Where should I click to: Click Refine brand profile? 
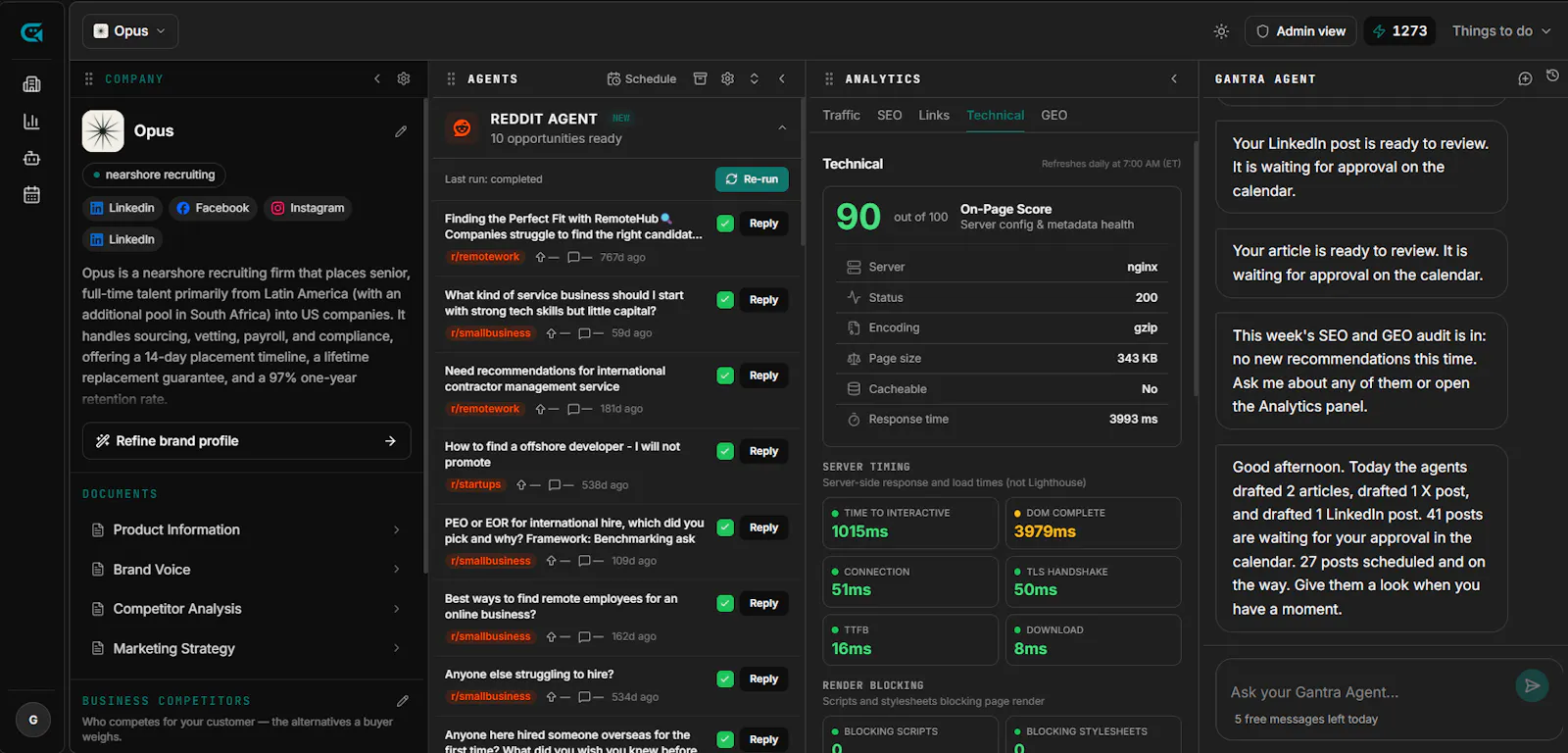coord(247,441)
